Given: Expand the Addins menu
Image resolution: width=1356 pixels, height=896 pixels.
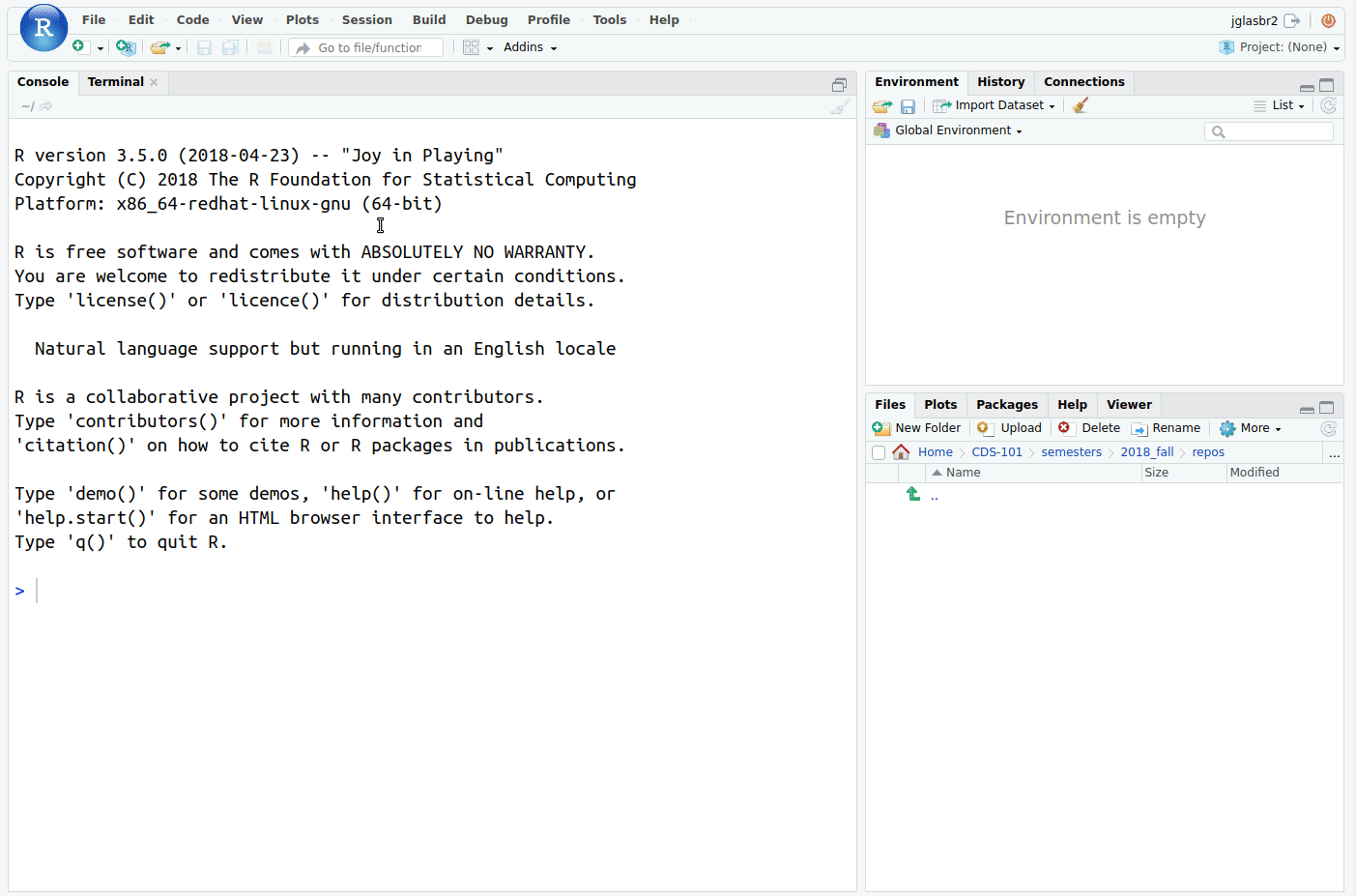Looking at the screenshot, I should click(x=530, y=47).
